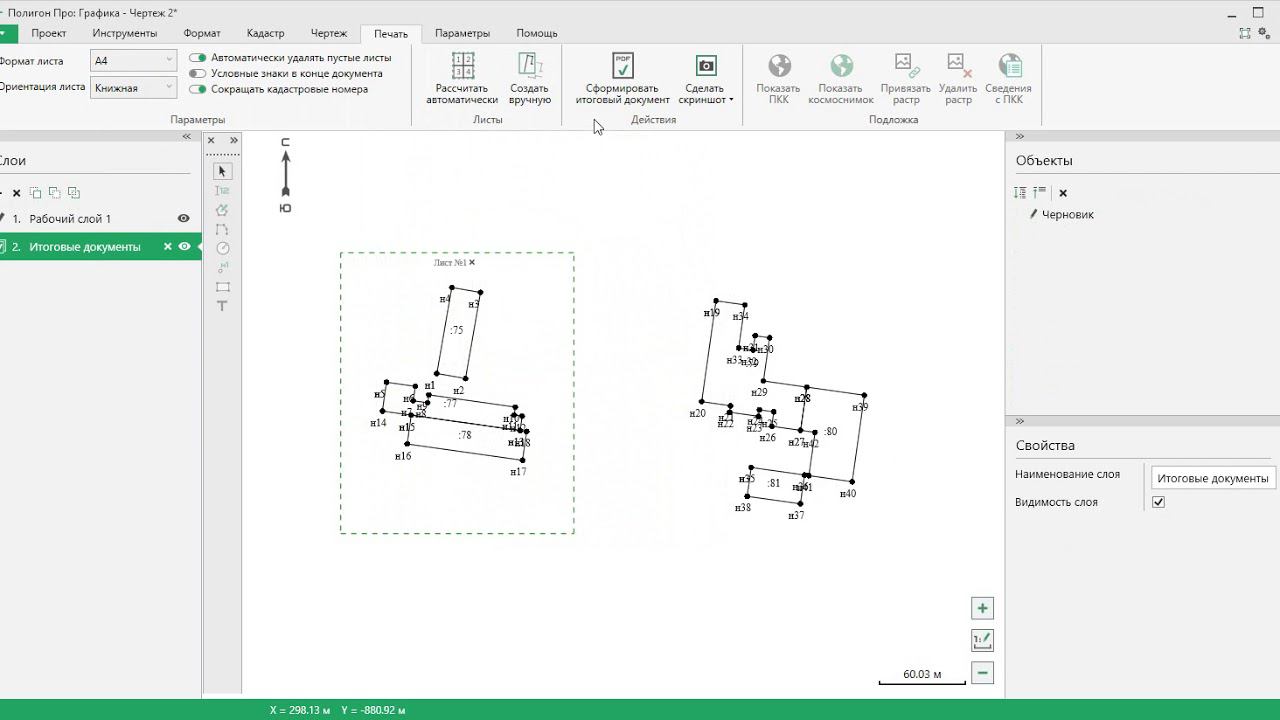Select the arrow pointer tool
Image resolution: width=1280 pixels, height=720 pixels.
(x=223, y=171)
